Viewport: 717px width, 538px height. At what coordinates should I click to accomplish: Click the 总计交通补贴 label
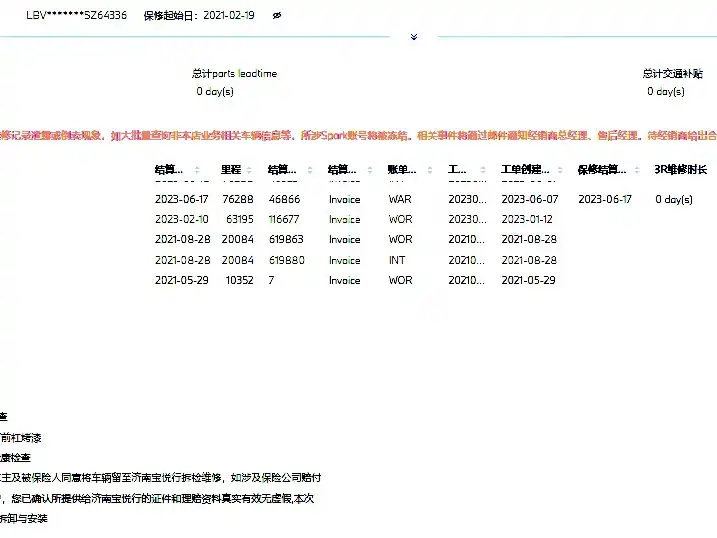coord(673,74)
